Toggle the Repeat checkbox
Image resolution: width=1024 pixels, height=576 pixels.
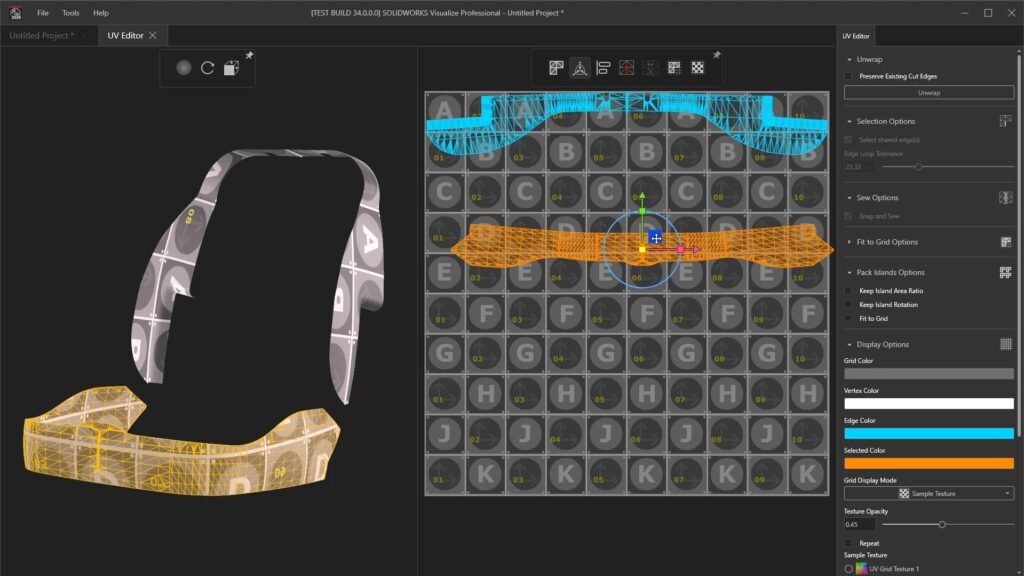point(848,543)
